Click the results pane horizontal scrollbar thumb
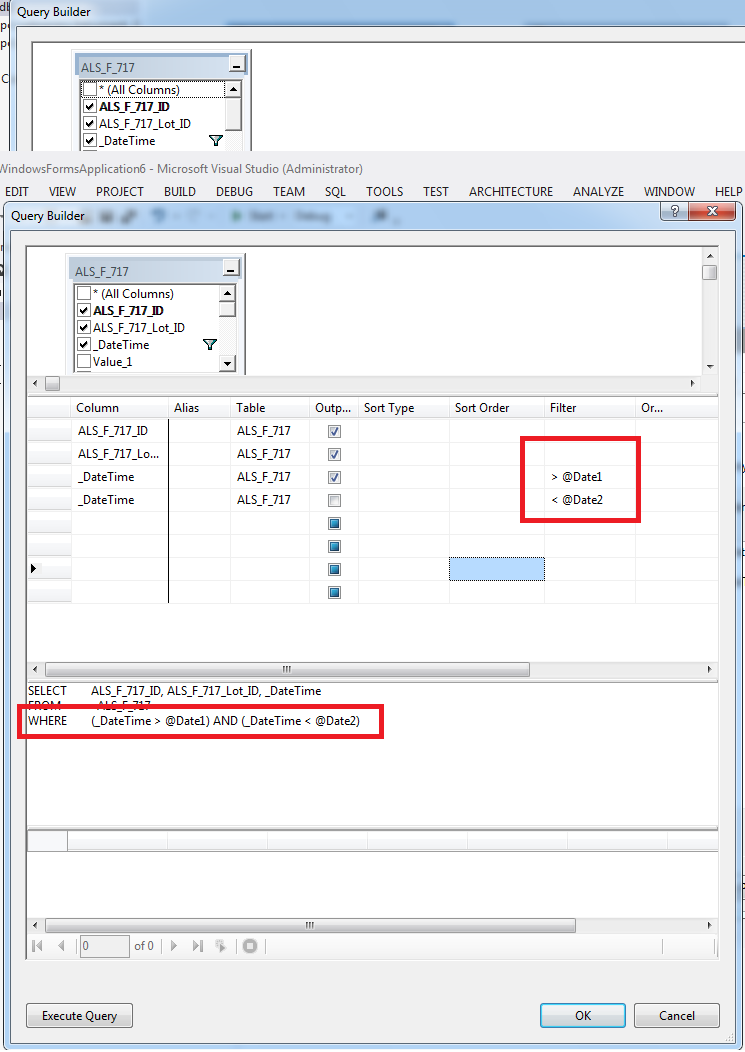This screenshot has height=1052, width=745. coord(310,925)
